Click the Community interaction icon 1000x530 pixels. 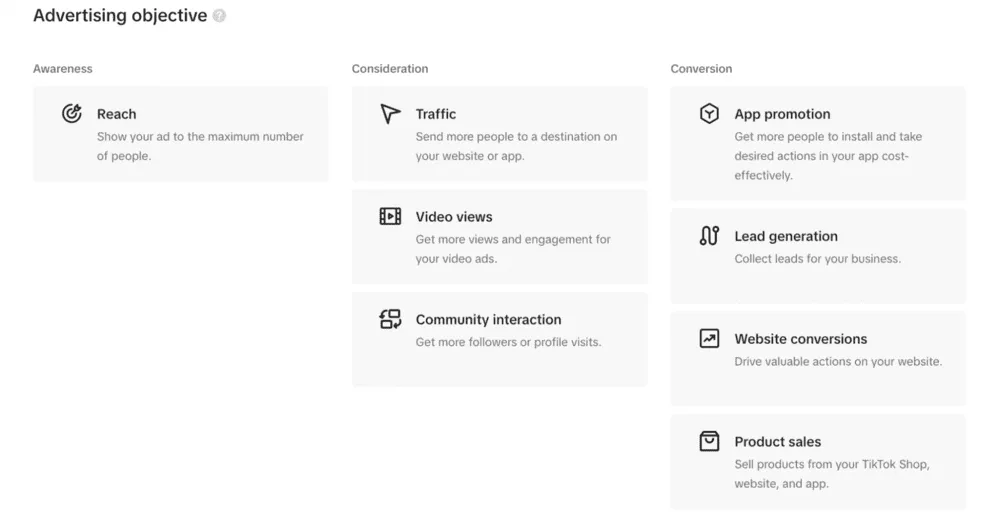point(390,320)
